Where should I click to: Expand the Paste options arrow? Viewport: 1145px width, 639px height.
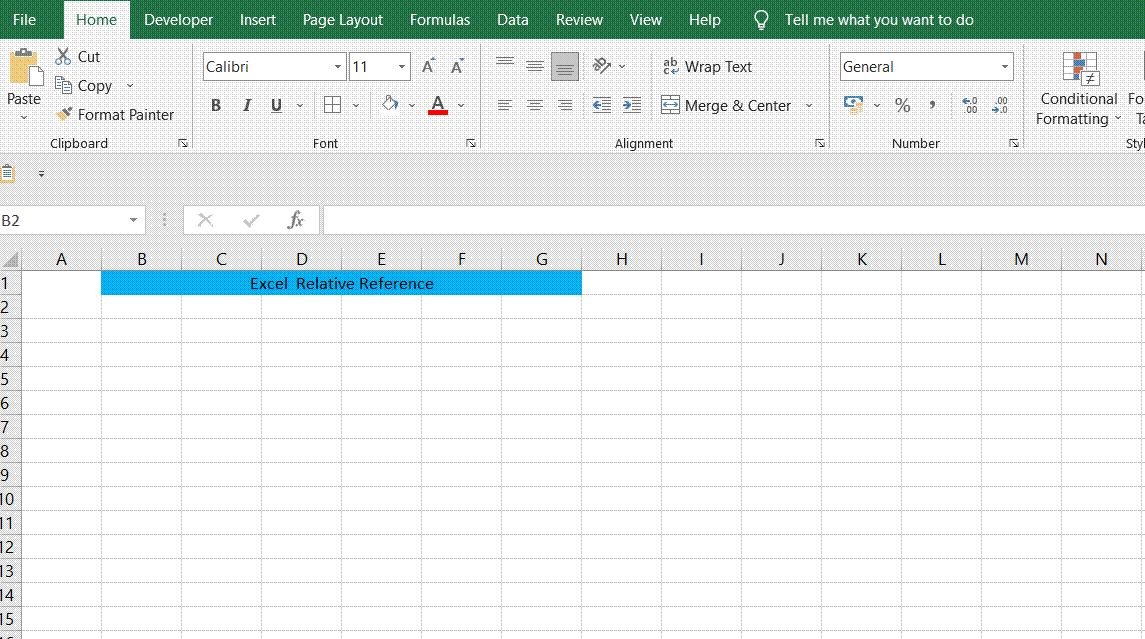coord(23,118)
